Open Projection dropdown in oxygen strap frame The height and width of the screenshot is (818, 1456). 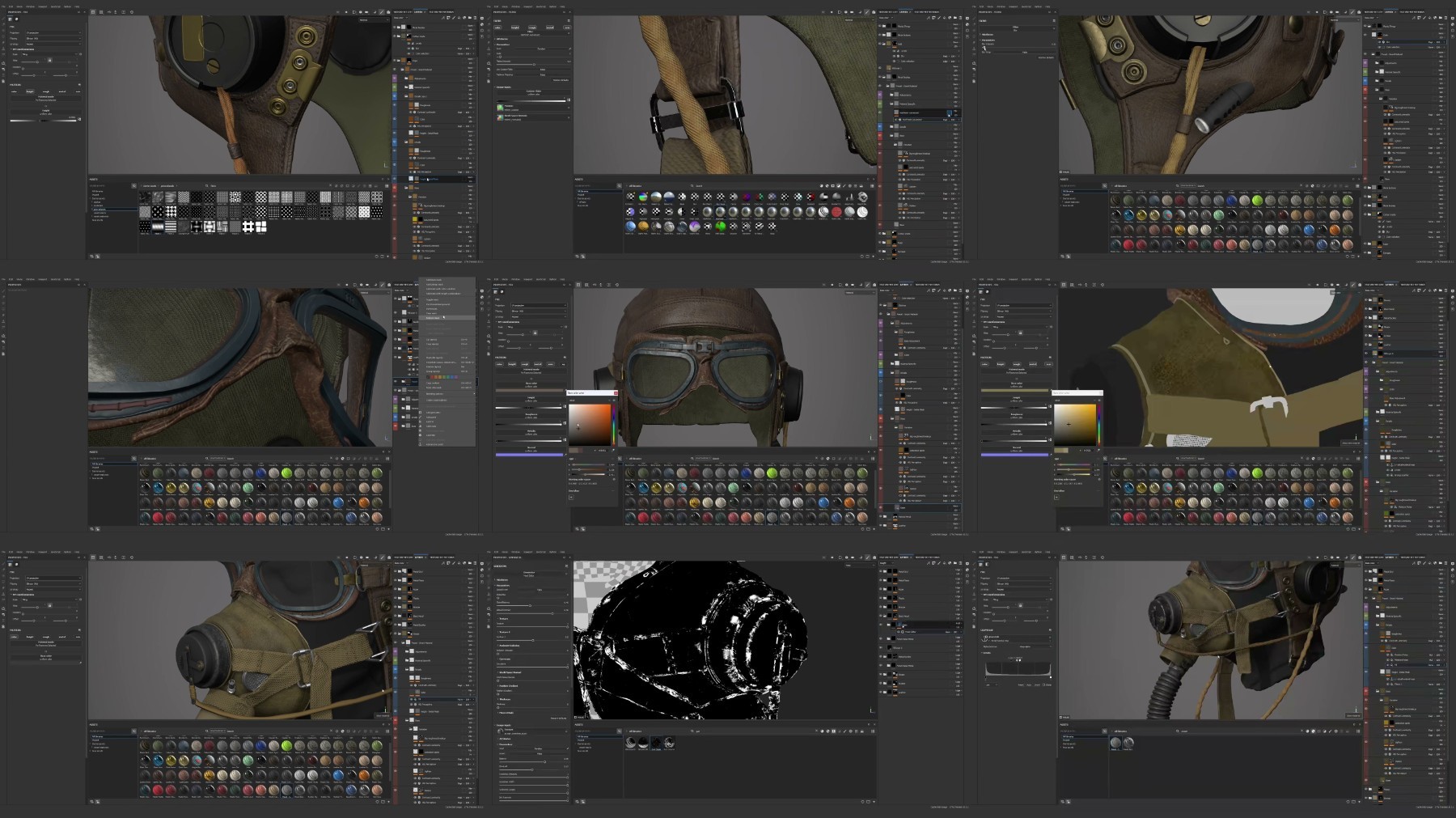pos(53,579)
